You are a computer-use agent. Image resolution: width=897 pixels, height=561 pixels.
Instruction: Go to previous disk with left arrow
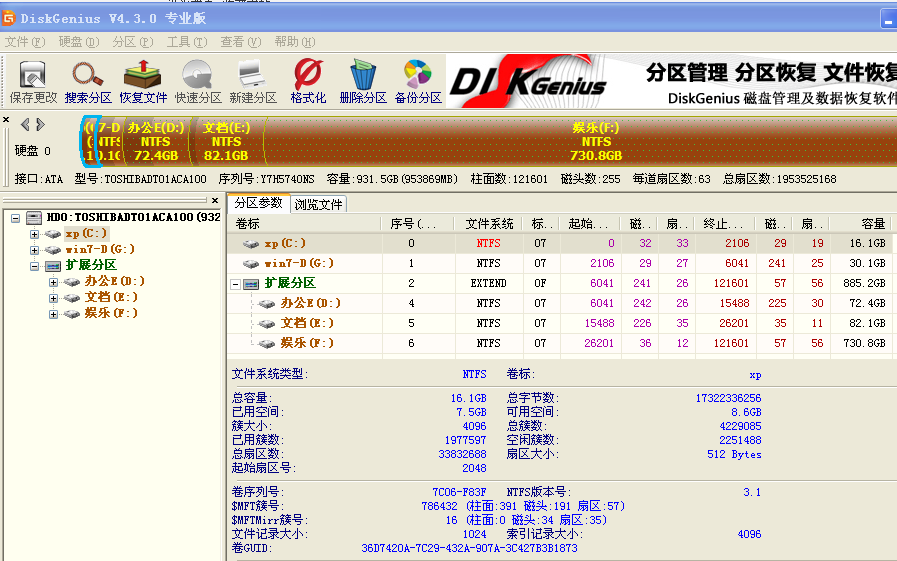[25, 124]
